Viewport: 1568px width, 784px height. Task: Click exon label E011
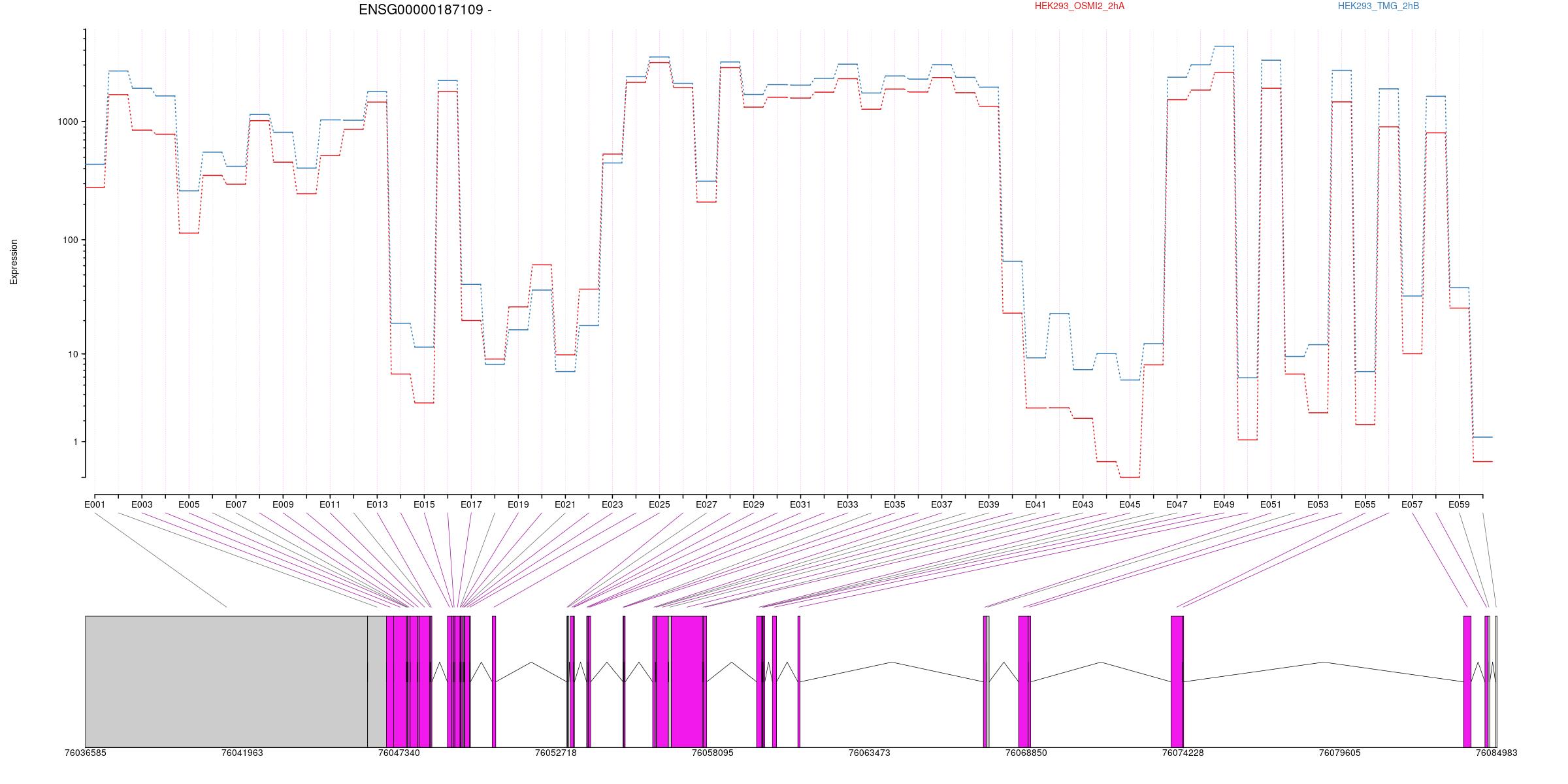[330, 504]
